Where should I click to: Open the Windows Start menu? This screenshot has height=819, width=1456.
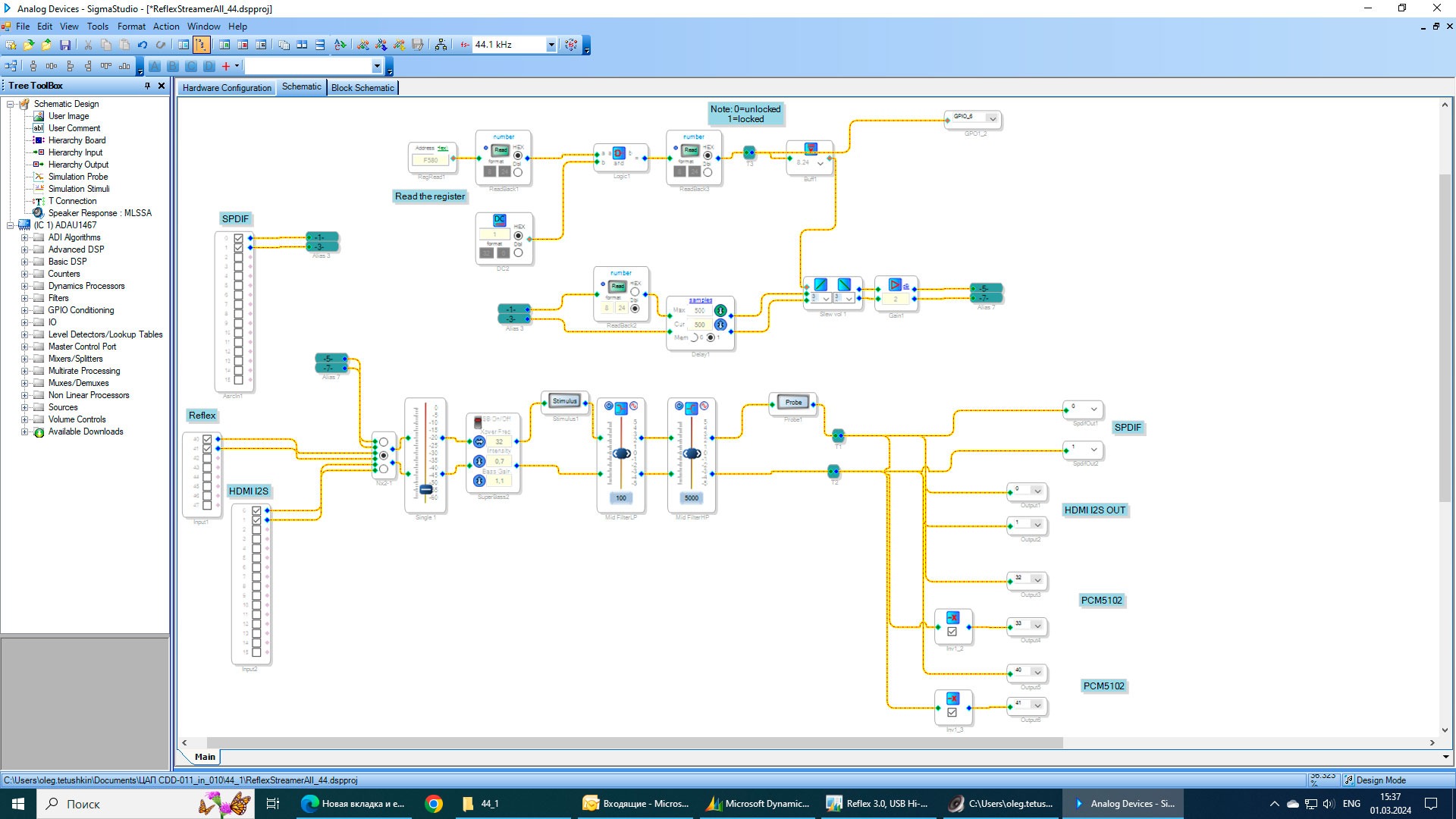point(18,804)
